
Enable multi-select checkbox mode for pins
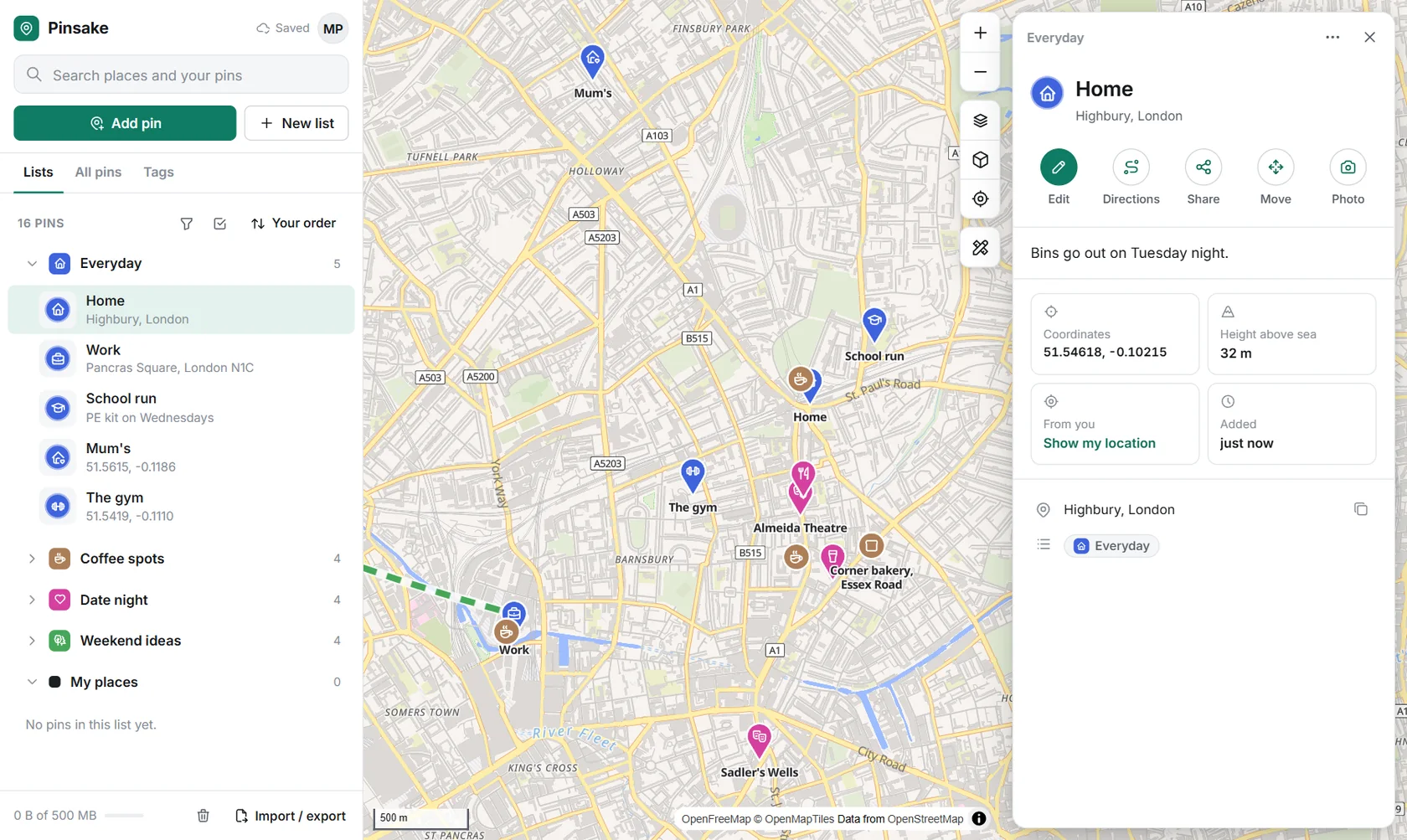pyautogui.click(x=220, y=224)
